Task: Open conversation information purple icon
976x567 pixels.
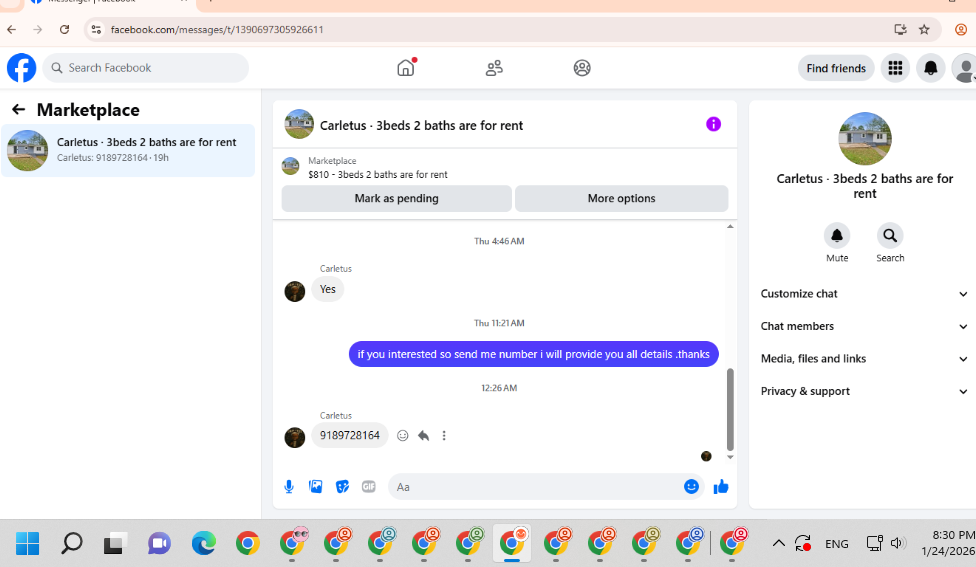Action: tap(713, 124)
